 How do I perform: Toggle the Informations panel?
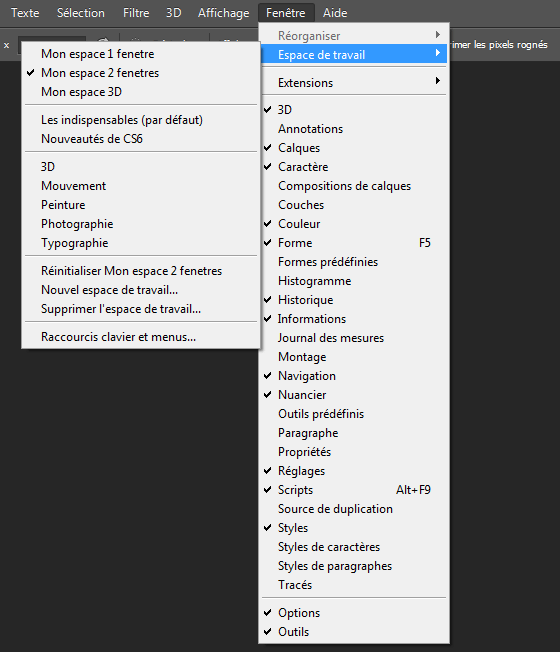[354, 319]
